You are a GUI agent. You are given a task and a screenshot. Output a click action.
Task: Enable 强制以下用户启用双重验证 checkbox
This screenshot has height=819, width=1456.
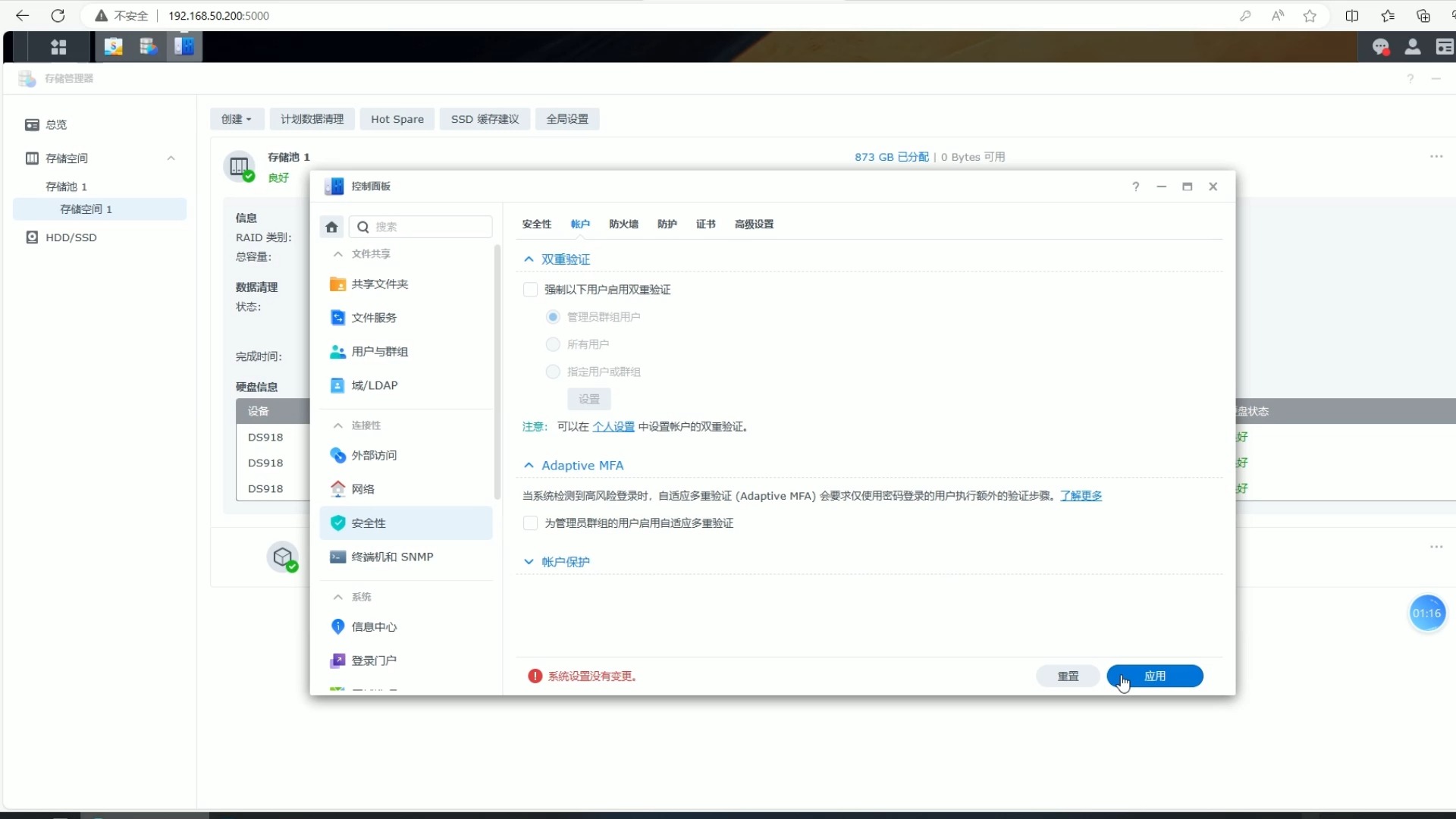[x=530, y=289]
